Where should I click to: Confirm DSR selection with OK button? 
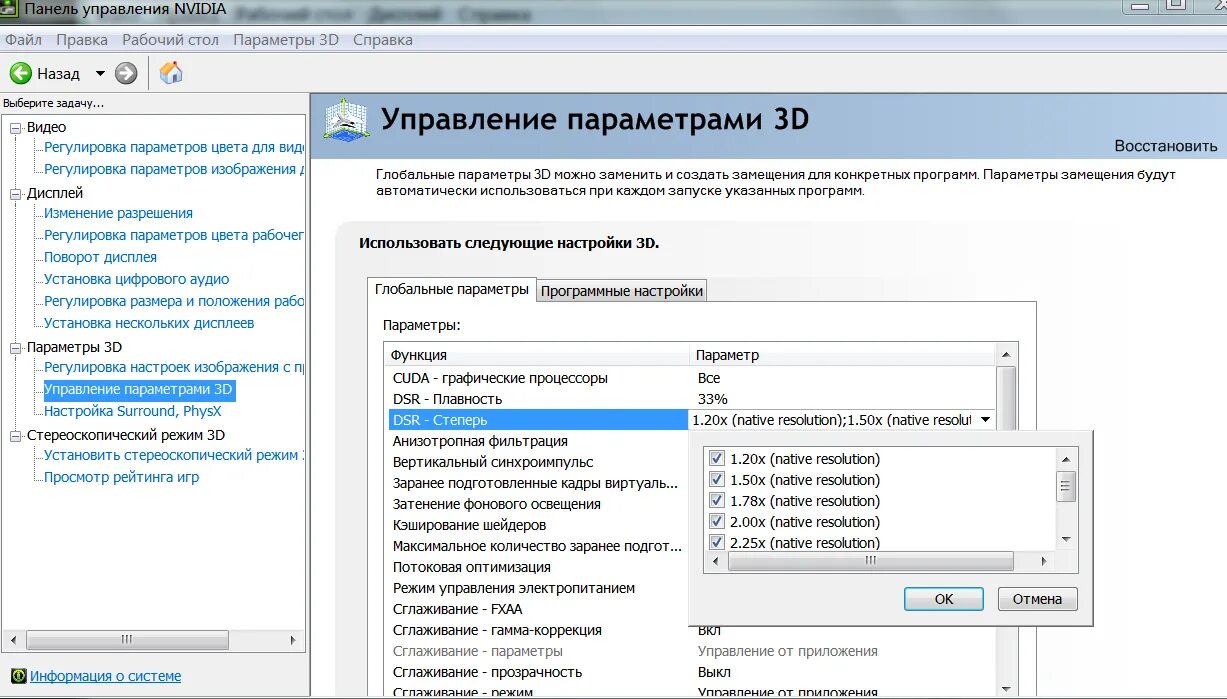pos(945,599)
